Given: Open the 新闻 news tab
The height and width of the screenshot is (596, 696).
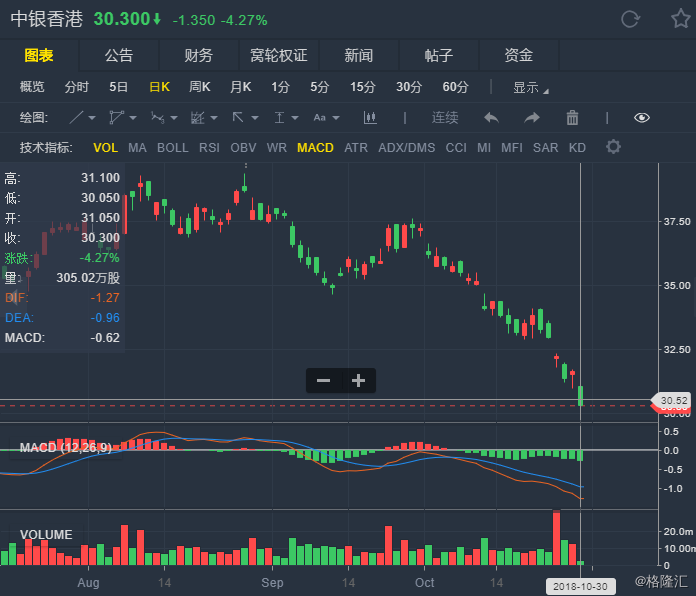Looking at the screenshot, I should [x=359, y=55].
